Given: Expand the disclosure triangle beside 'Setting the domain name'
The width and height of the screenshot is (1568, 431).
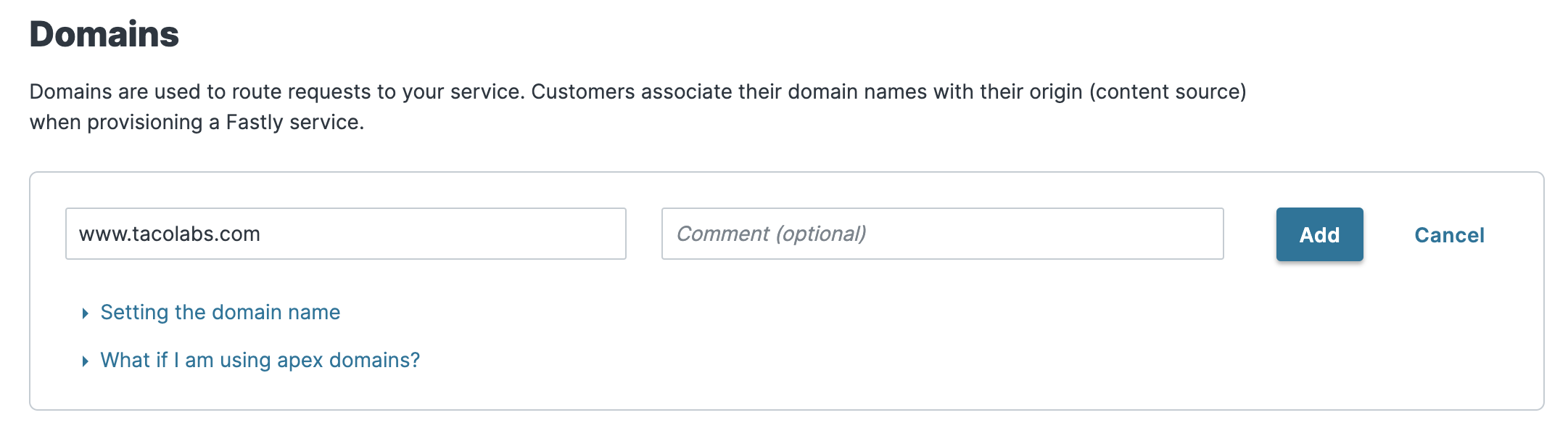Looking at the screenshot, I should 86,312.
